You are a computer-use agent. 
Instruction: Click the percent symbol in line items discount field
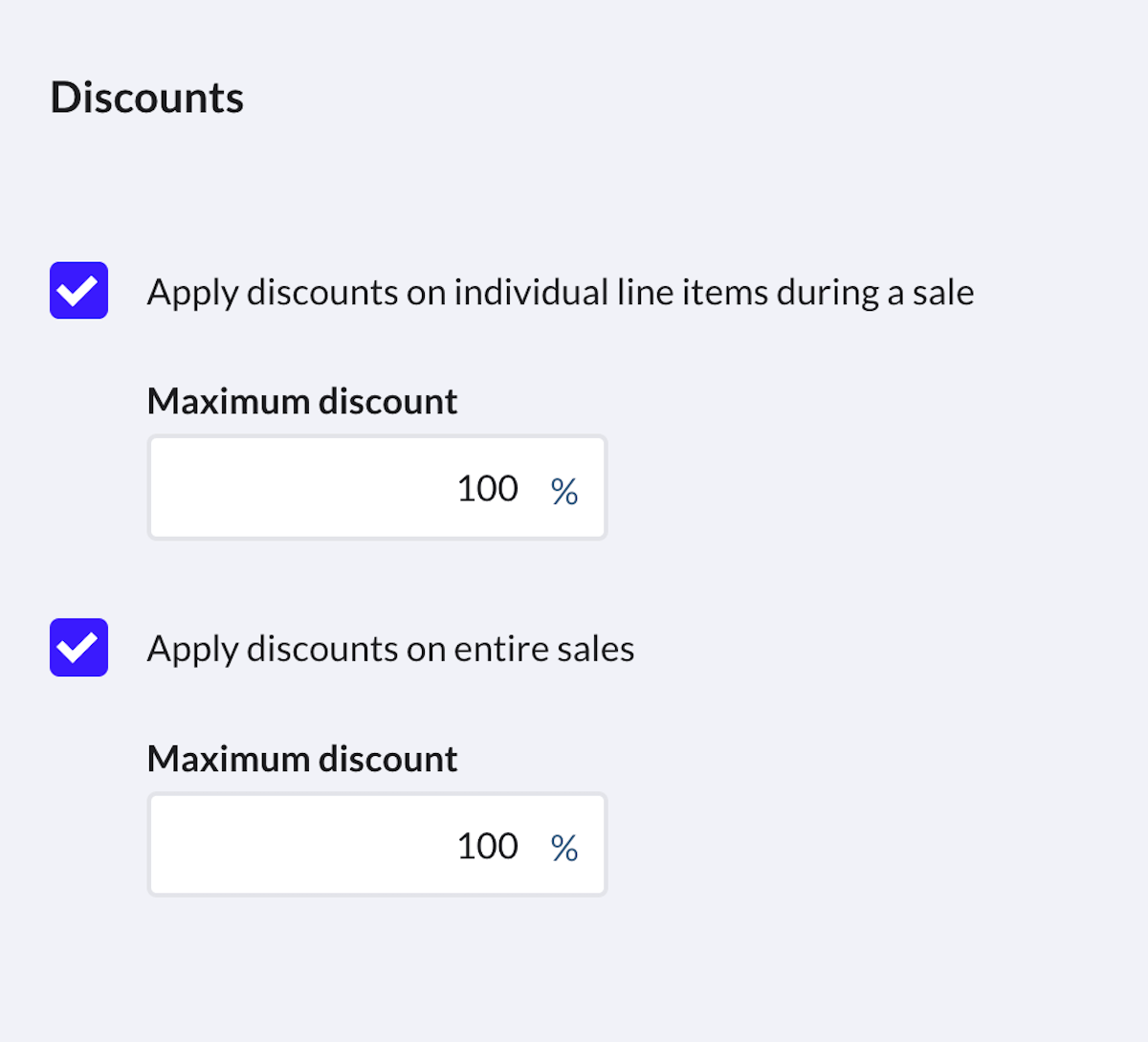point(564,491)
